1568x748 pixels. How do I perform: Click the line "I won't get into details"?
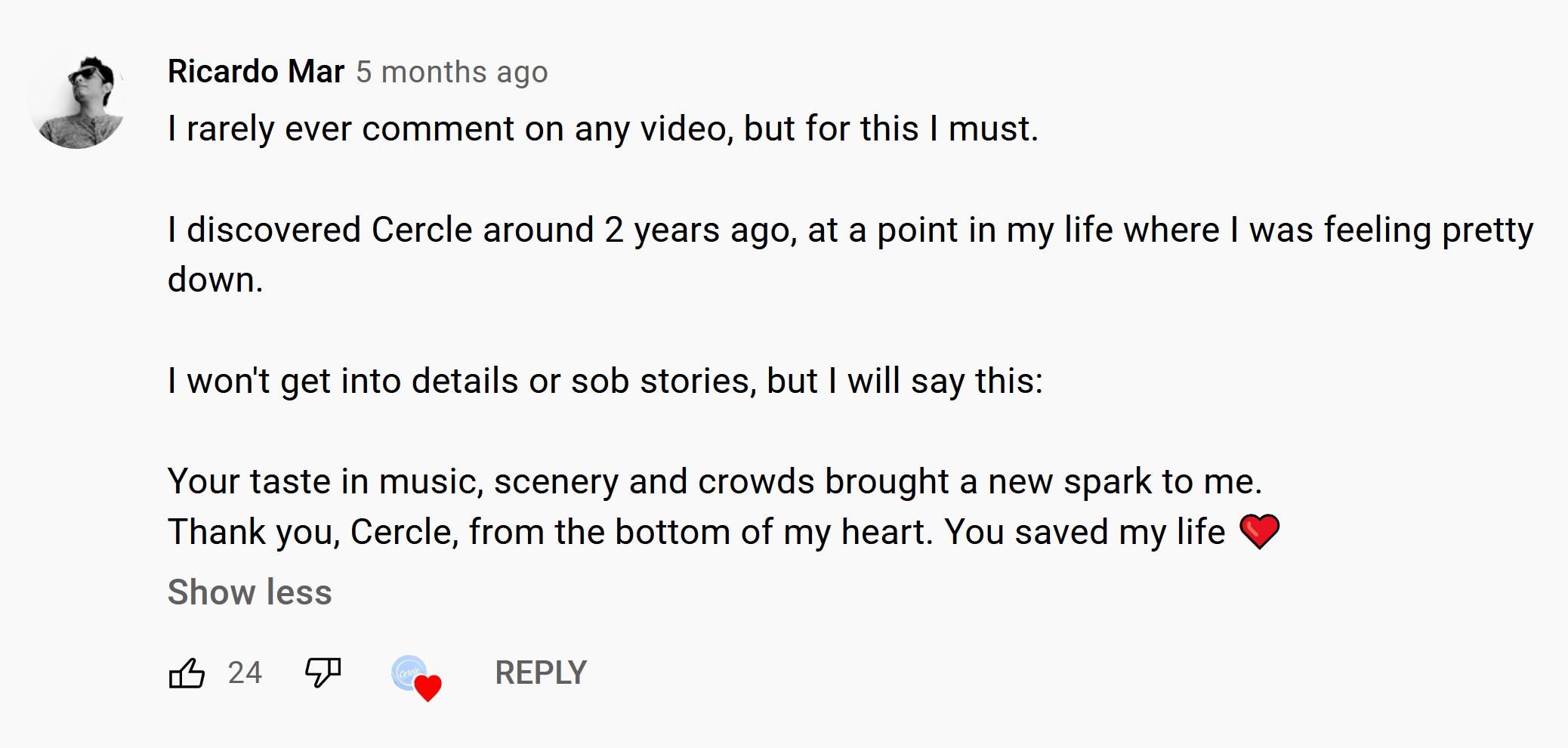[604, 380]
